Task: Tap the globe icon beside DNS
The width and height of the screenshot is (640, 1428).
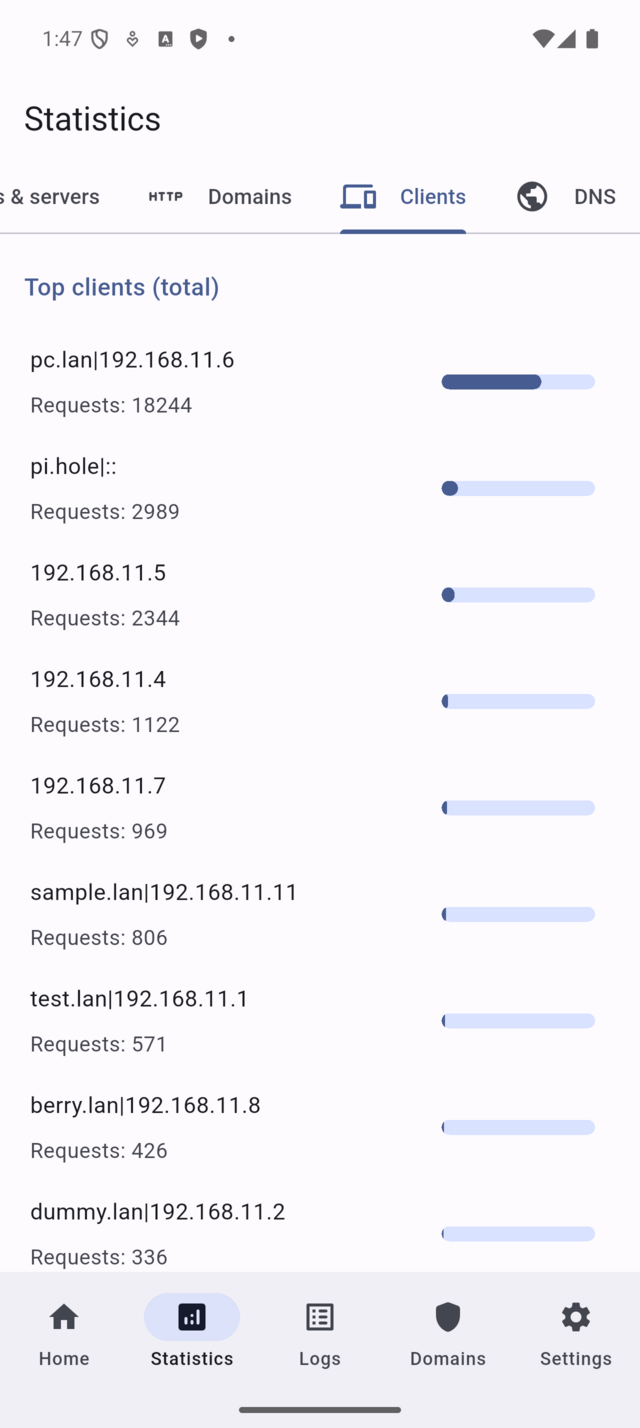Action: [532, 196]
